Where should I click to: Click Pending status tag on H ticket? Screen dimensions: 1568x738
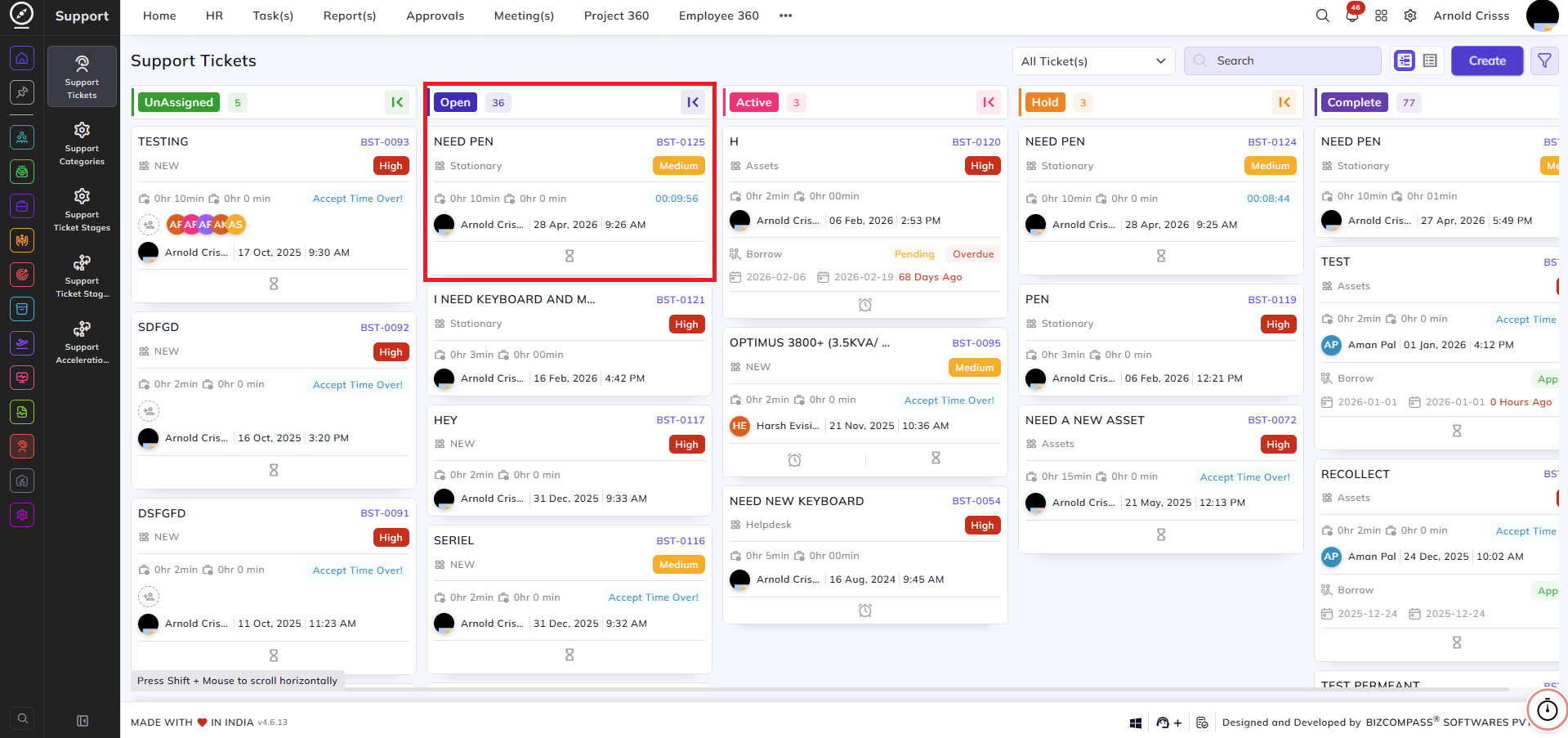[x=914, y=254]
